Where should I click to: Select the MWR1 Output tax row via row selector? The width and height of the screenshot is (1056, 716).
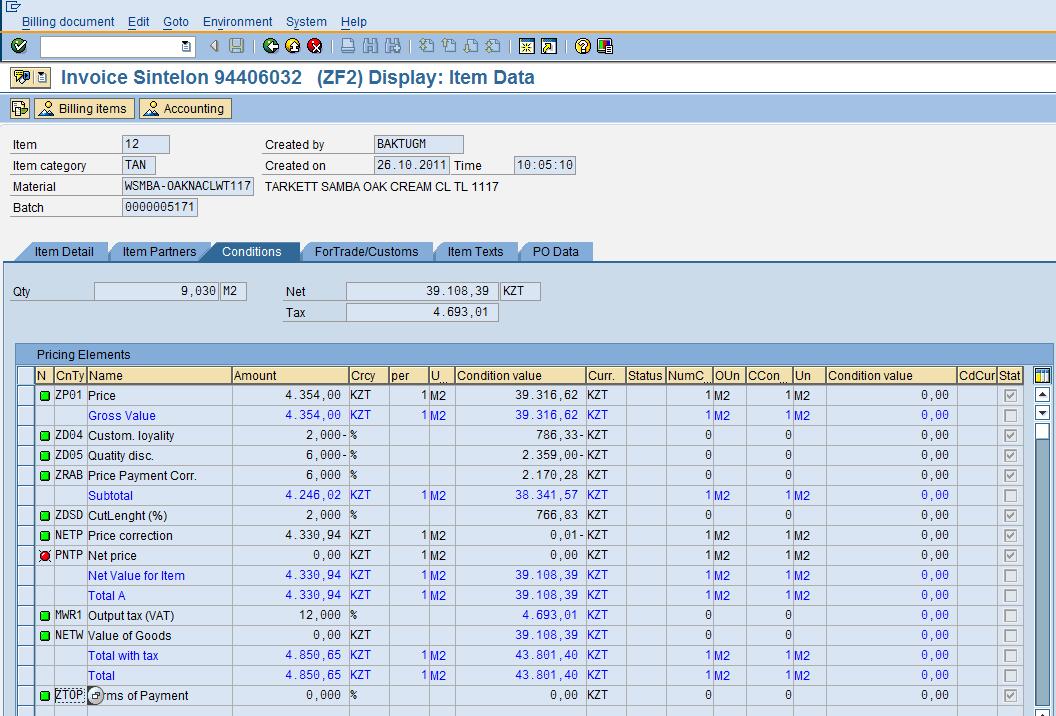coord(26,616)
